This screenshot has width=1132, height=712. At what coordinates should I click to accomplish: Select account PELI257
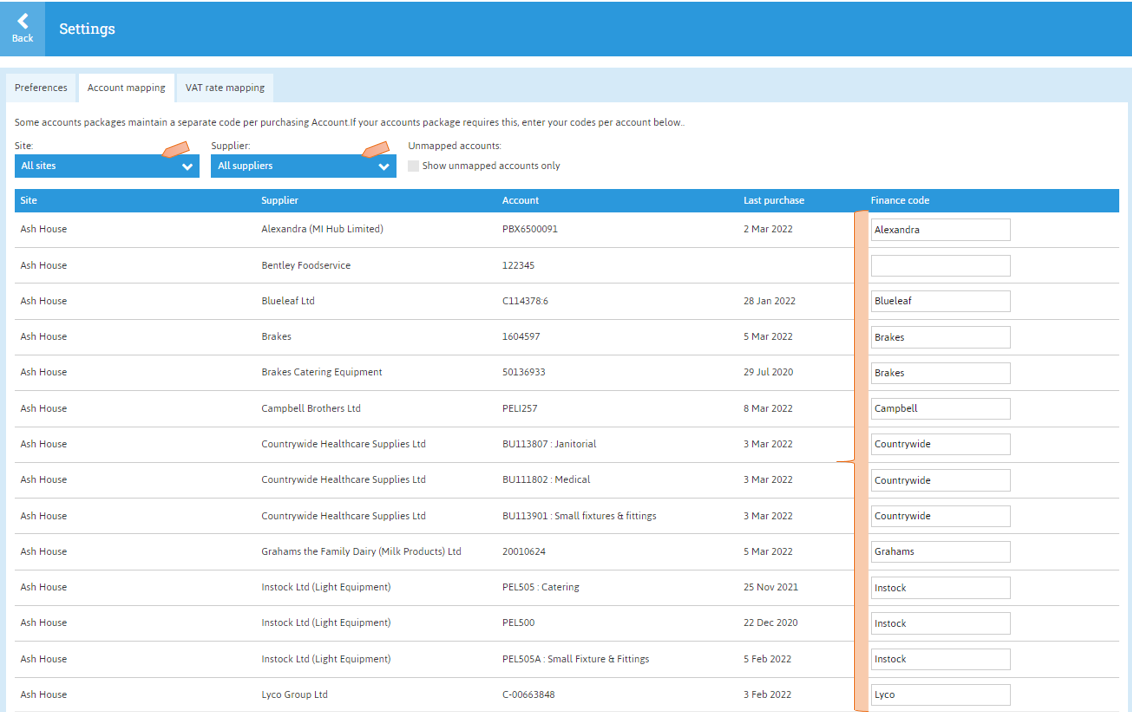pyautogui.click(x=520, y=408)
